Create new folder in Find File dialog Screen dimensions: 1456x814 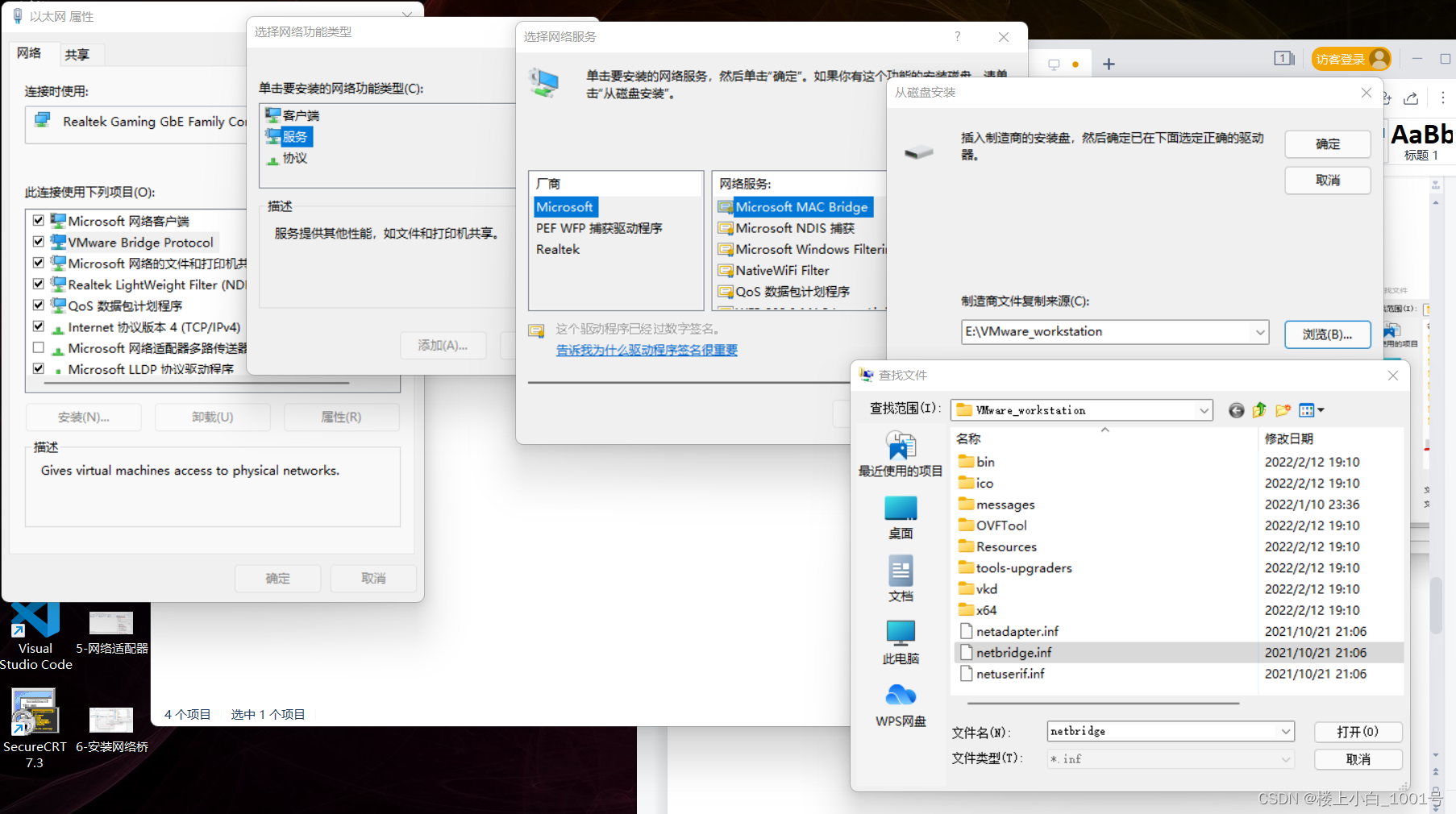pyautogui.click(x=1283, y=410)
